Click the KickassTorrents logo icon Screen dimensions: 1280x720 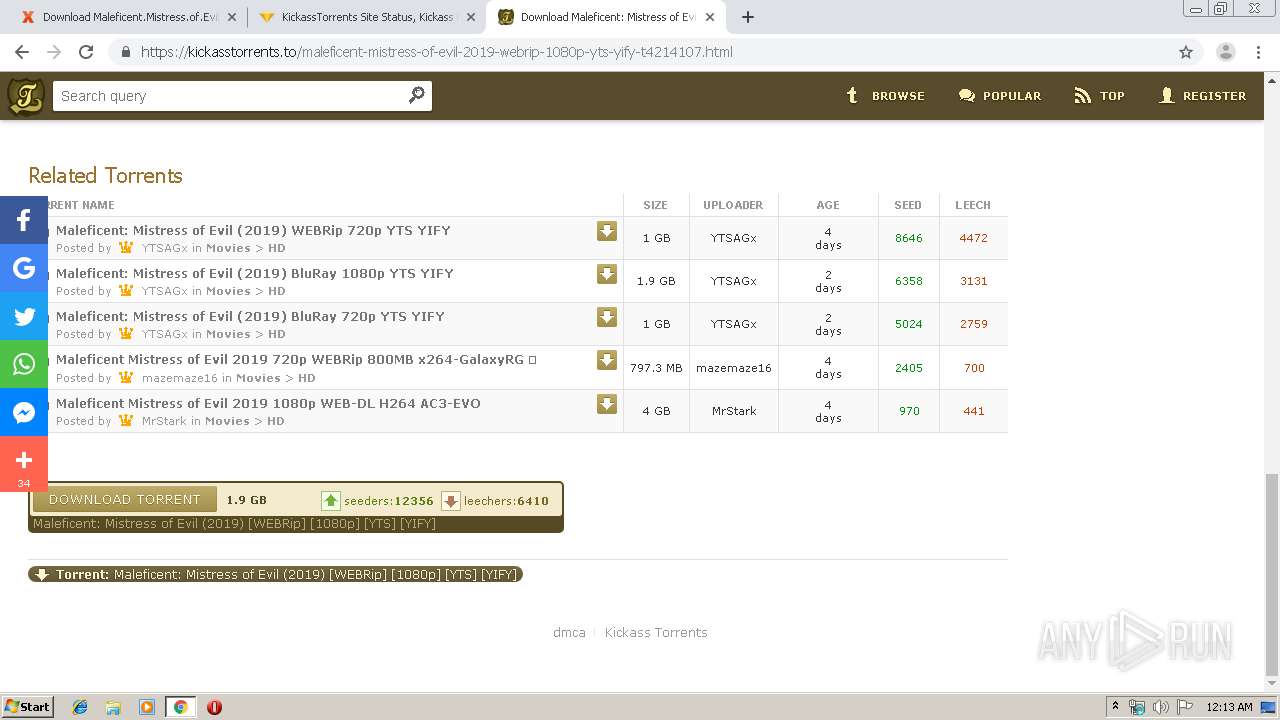(25, 96)
